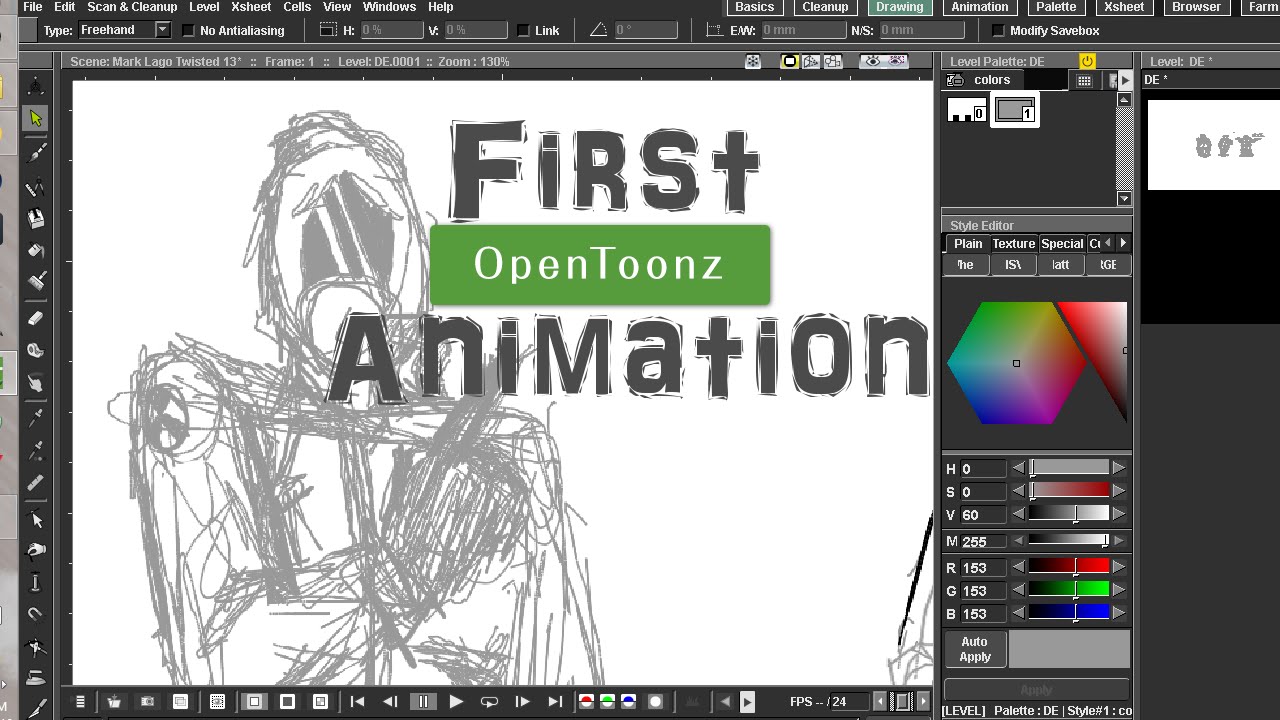Viewport: 1280px width, 720px height.
Task: Select the Pump tool
Action: pyautogui.click(x=36, y=582)
